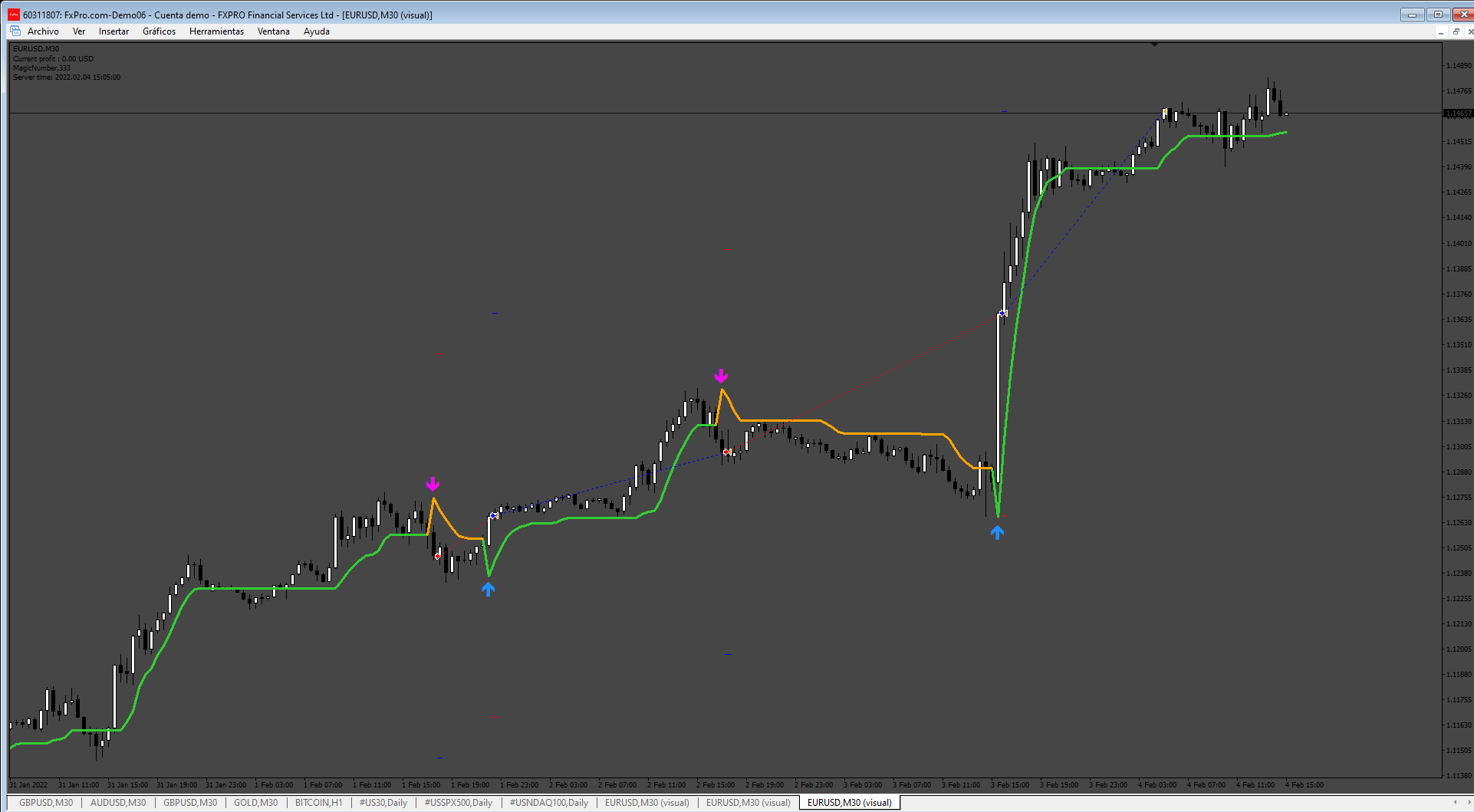The image size is (1474, 812).
Task: Click price scale value 1.14390
Action: (1459, 167)
